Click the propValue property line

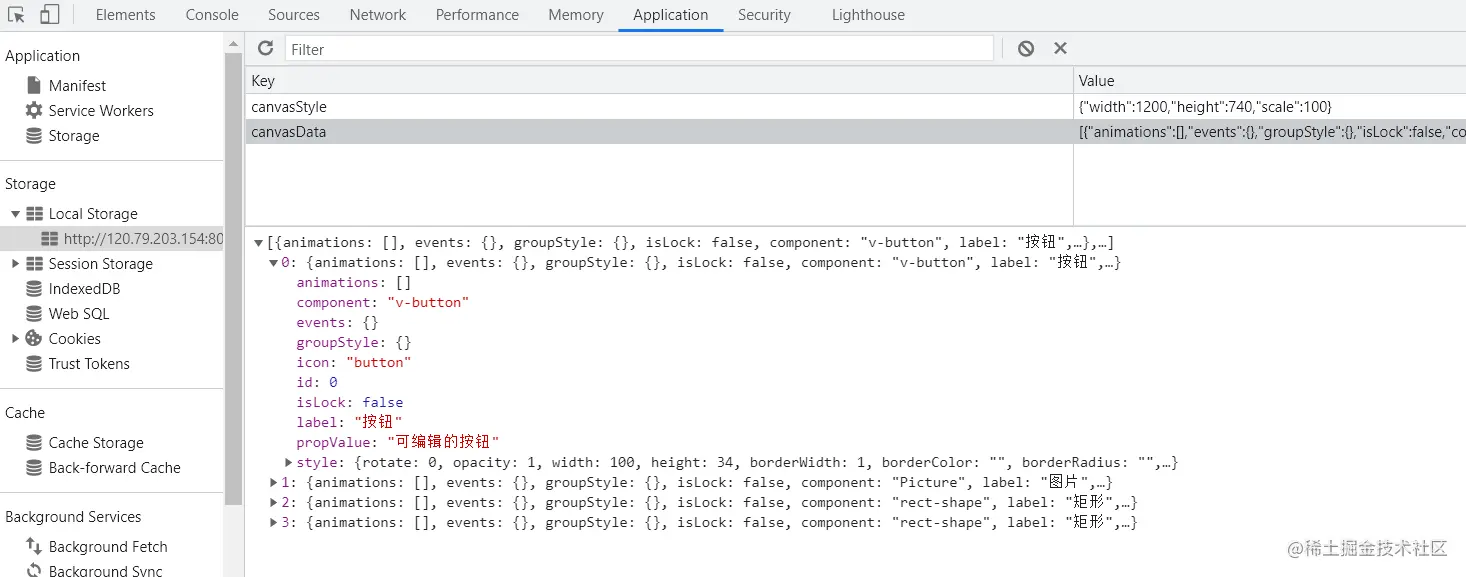[x=397, y=442]
